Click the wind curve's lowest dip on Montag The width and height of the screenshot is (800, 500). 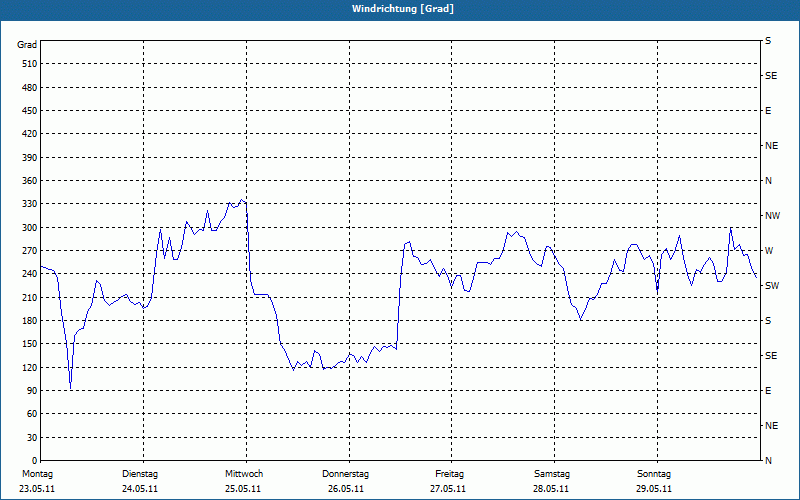point(71,388)
